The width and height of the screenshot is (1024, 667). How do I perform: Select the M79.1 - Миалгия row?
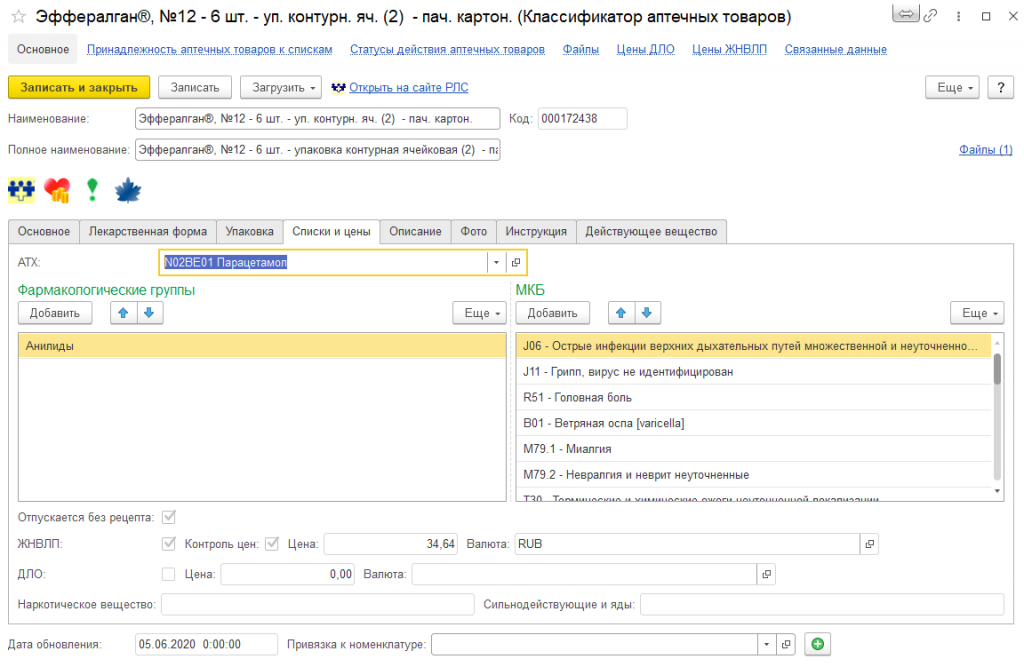tap(754, 449)
